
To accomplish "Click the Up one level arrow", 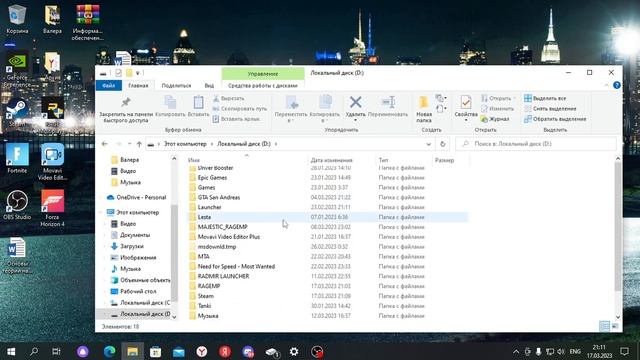I will point(139,144).
